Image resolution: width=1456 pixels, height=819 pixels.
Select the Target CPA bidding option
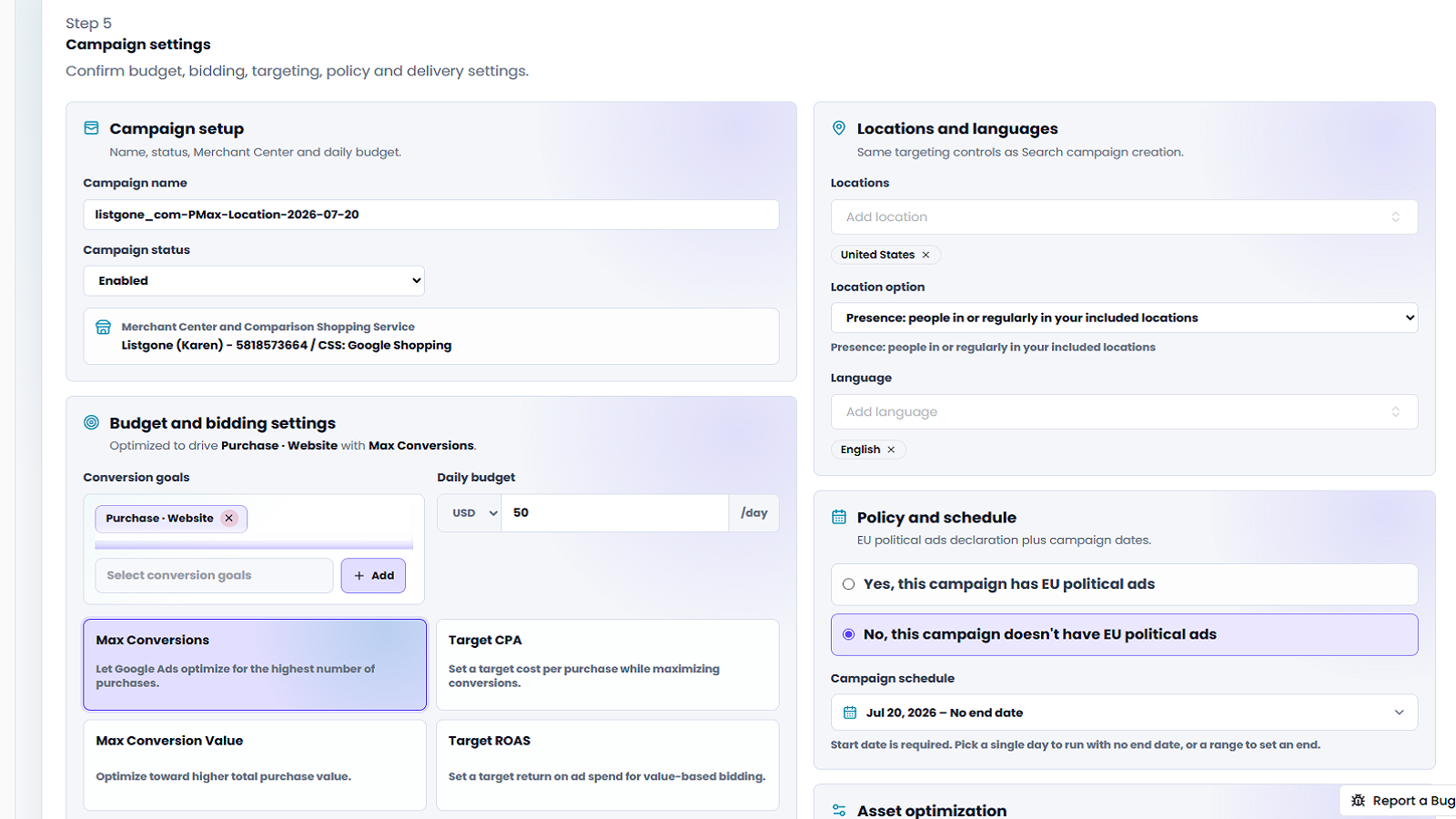pyautogui.click(x=607, y=664)
